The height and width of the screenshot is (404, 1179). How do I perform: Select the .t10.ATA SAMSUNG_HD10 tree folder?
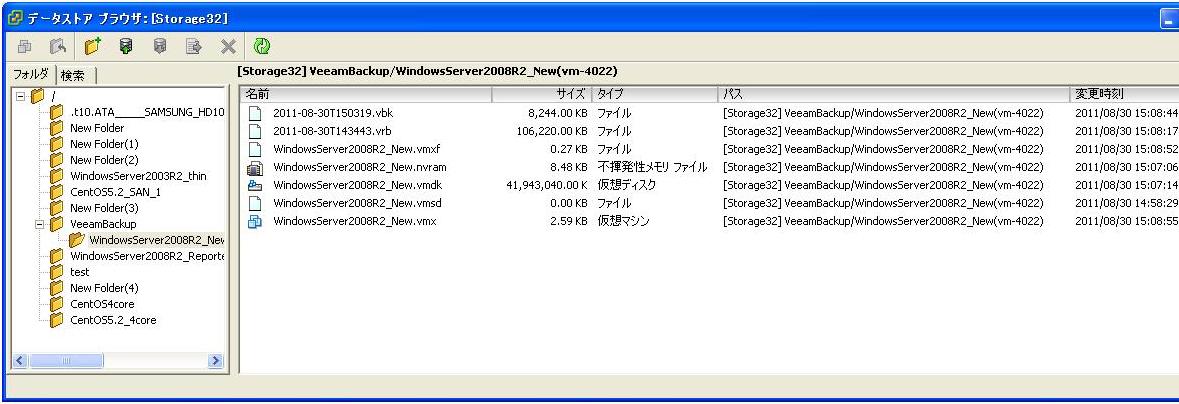tap(147, 112)
